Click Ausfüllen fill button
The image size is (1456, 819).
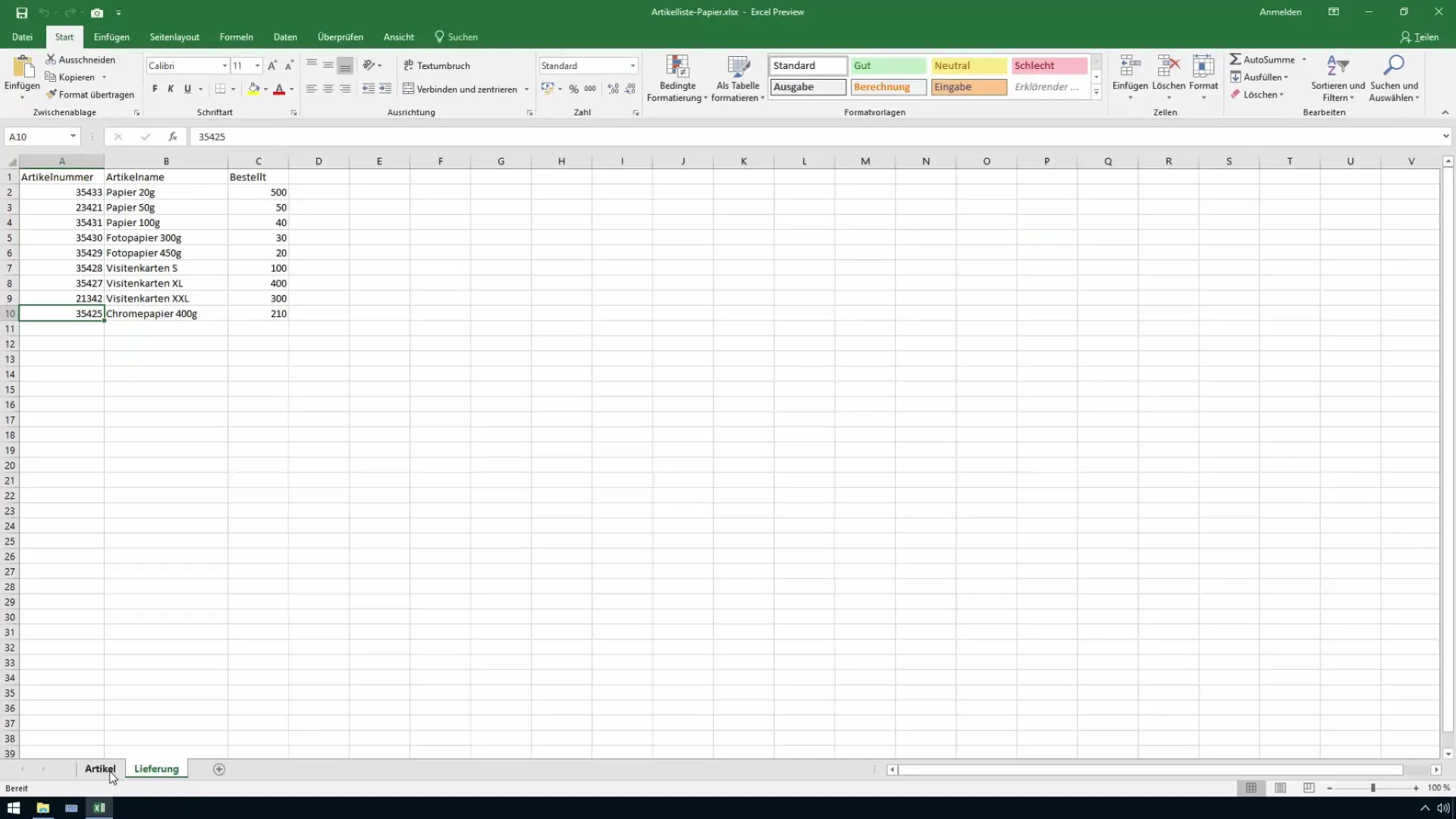[1259, 77]
